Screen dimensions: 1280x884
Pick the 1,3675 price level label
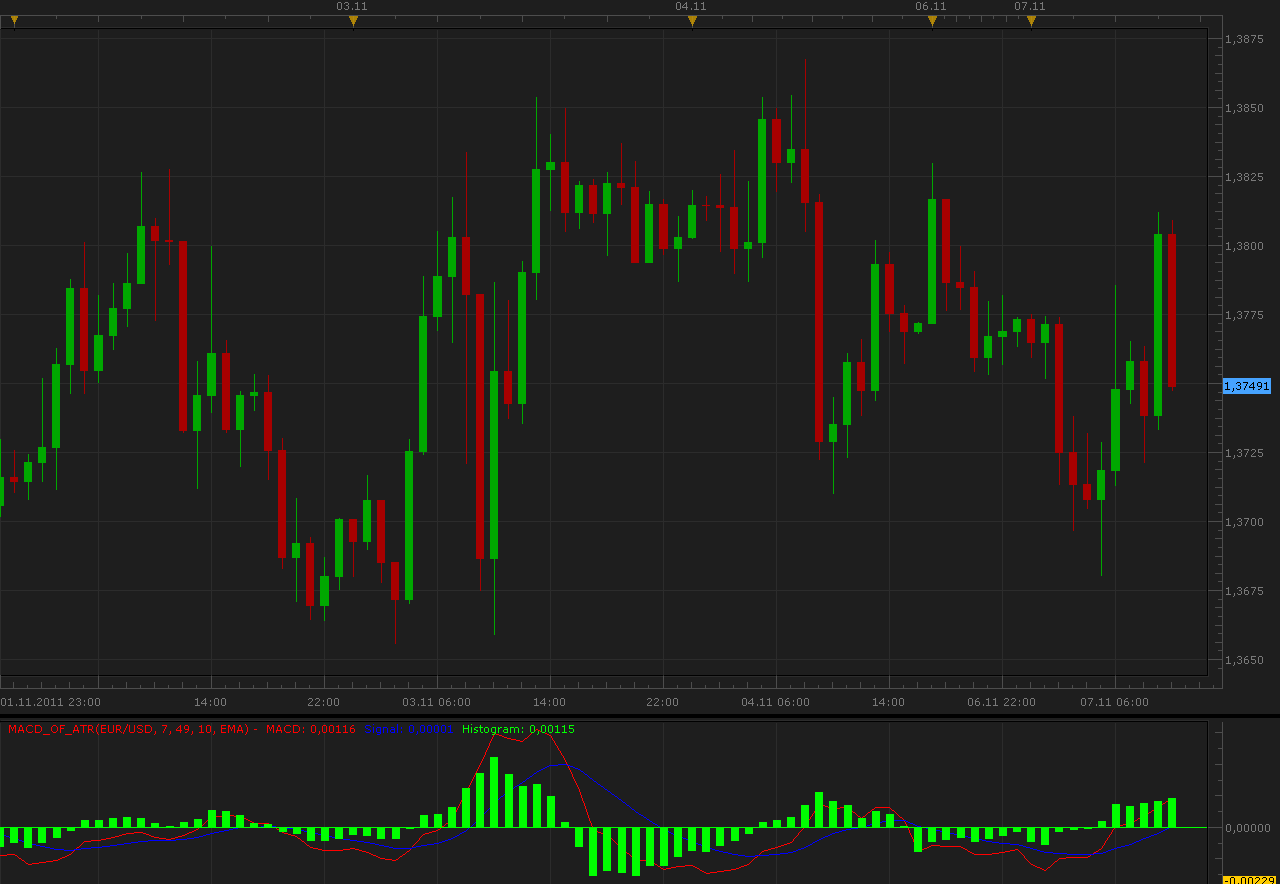point(1244,591)
